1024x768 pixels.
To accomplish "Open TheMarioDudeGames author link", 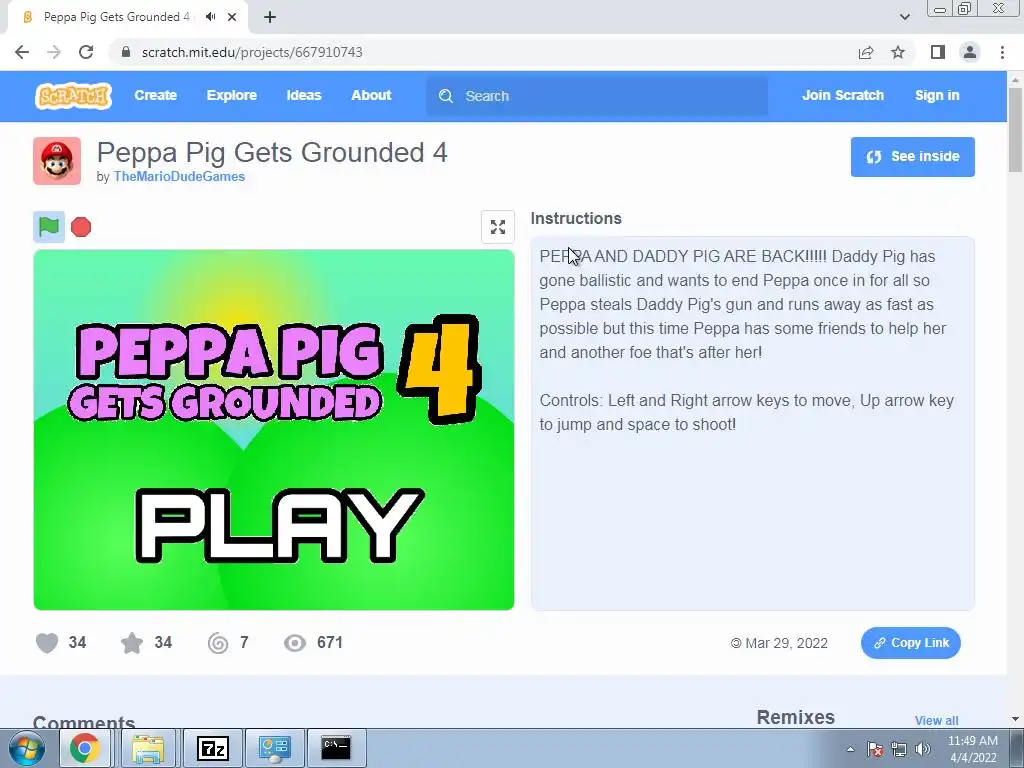I will [179, 176].
